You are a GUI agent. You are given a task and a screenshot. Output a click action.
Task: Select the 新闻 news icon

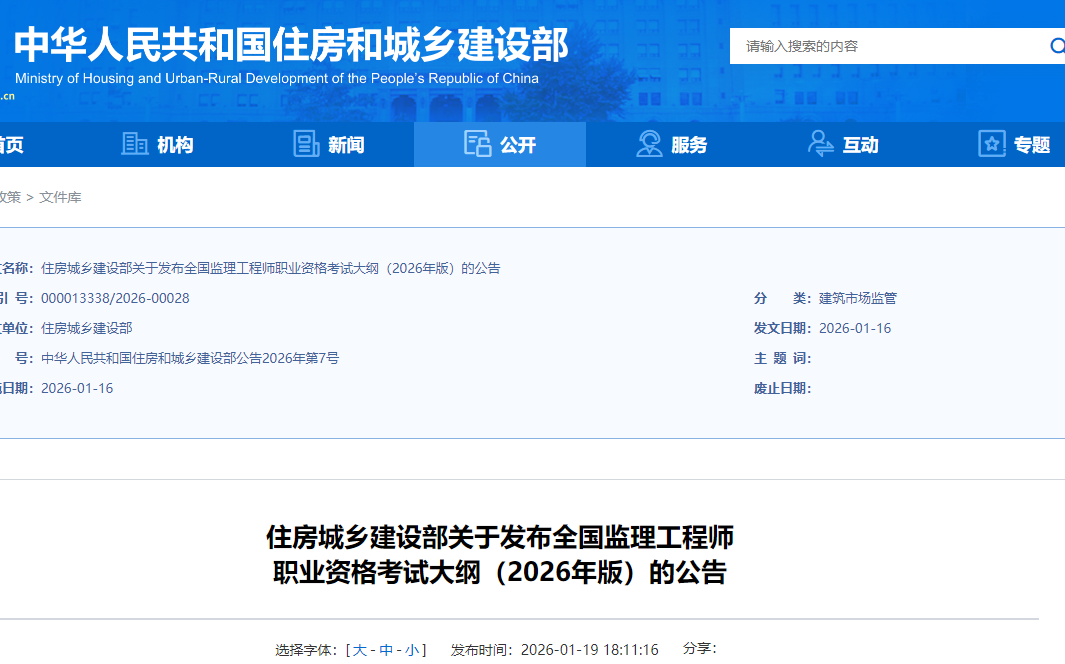click(x=304, y=144)
